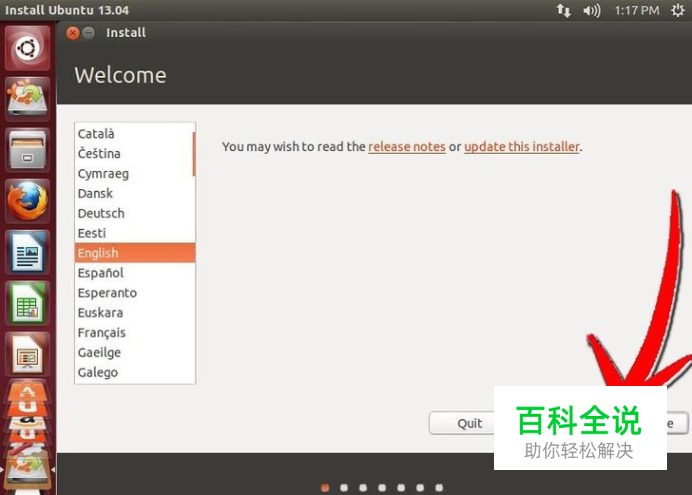Select Français in the language list

[x=135, y=332]
